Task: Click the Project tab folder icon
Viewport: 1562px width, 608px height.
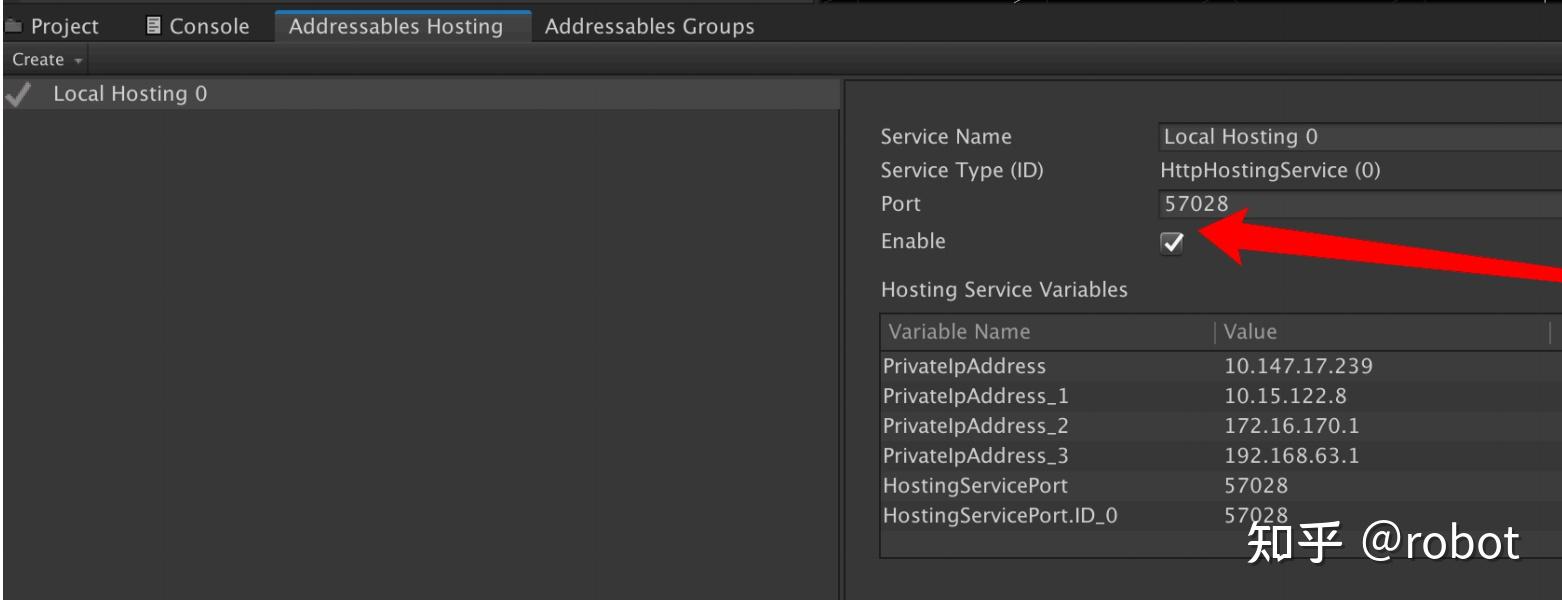Action: [16, 26]
